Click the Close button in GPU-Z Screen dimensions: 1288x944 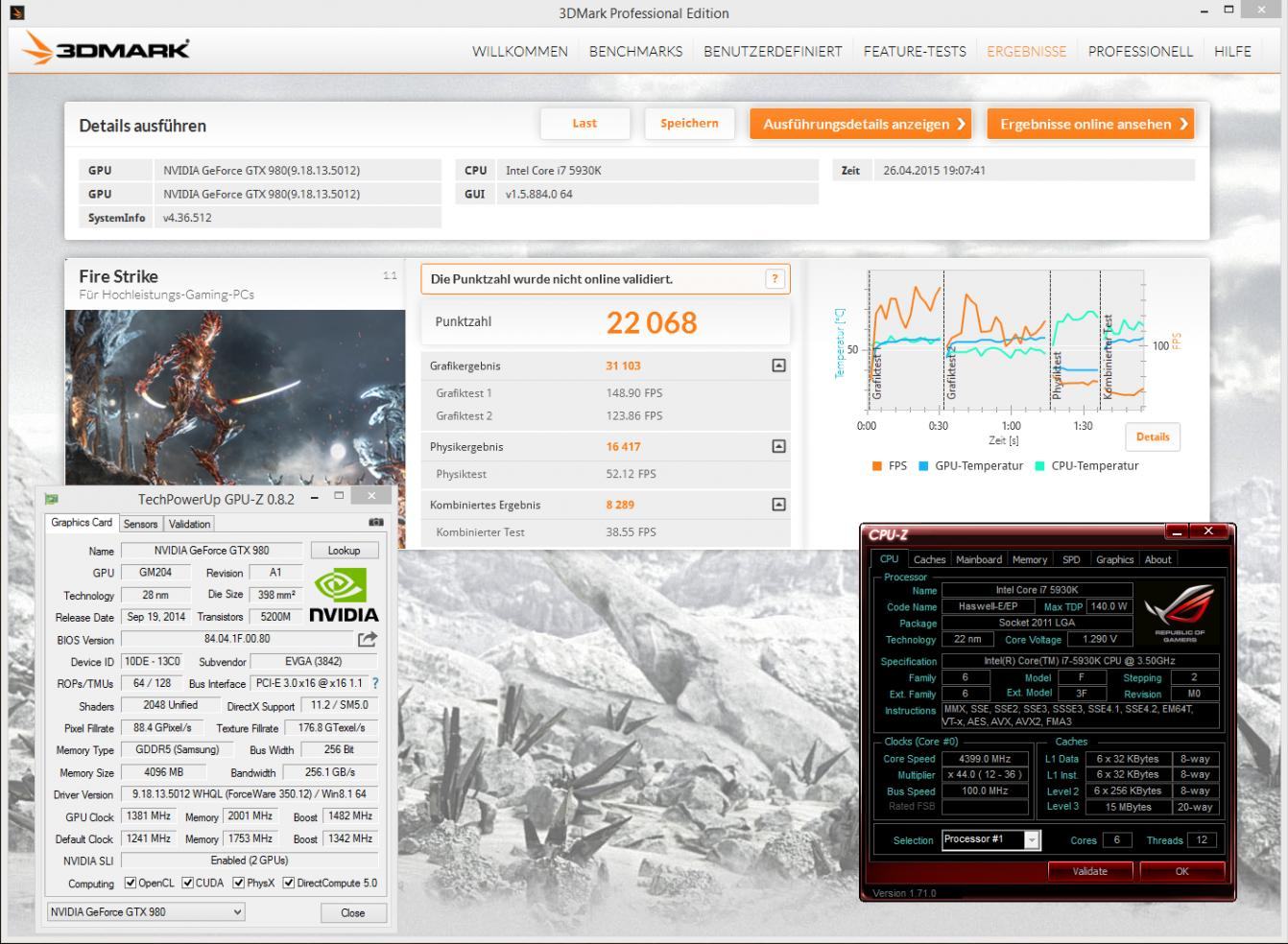[x=352, y=912]
